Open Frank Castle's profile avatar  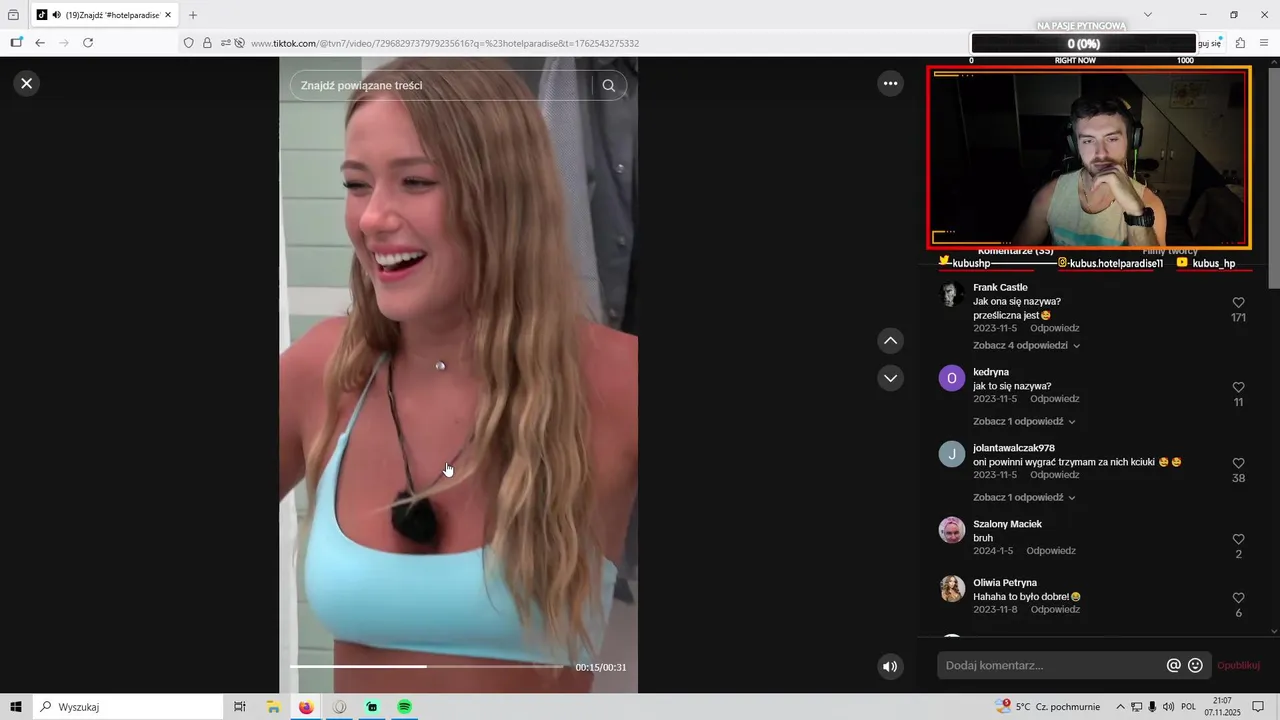[x=952, y=294]
